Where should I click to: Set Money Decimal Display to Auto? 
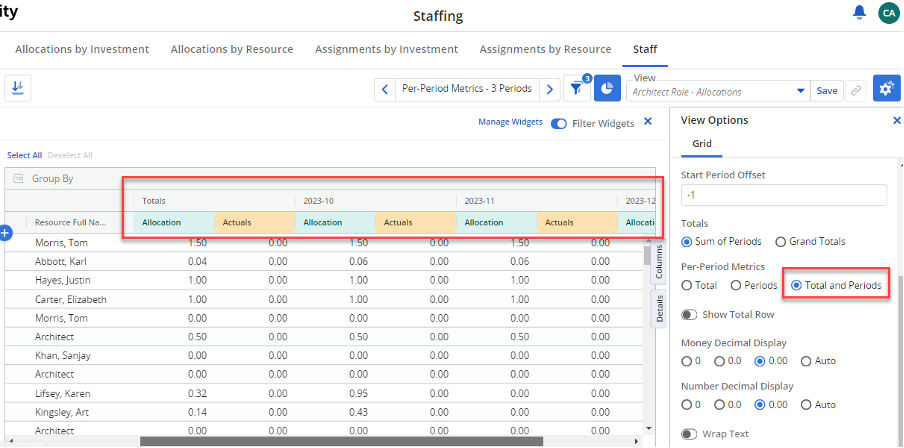coord(806,361)
